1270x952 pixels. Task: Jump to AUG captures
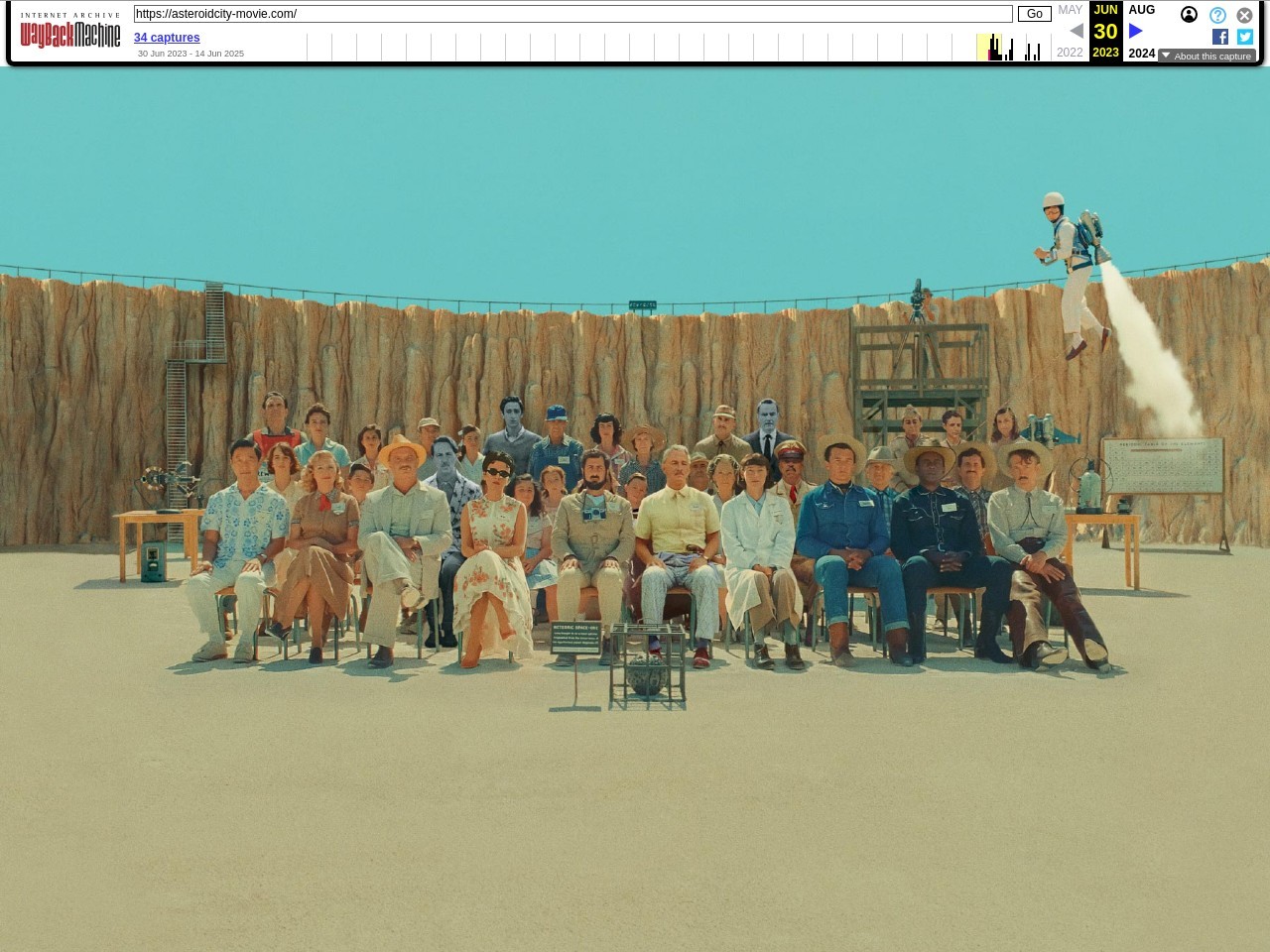(x=1142, y=10)
